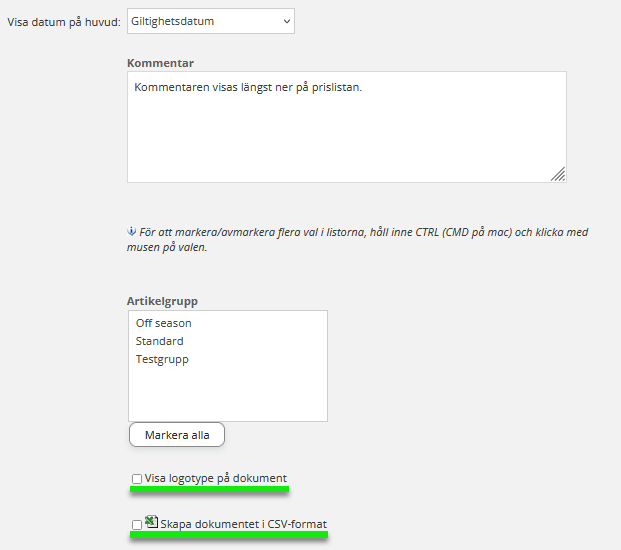Click the 'Kommentaren visas längst ner' text line
The image size is (621, 550).
248,88
